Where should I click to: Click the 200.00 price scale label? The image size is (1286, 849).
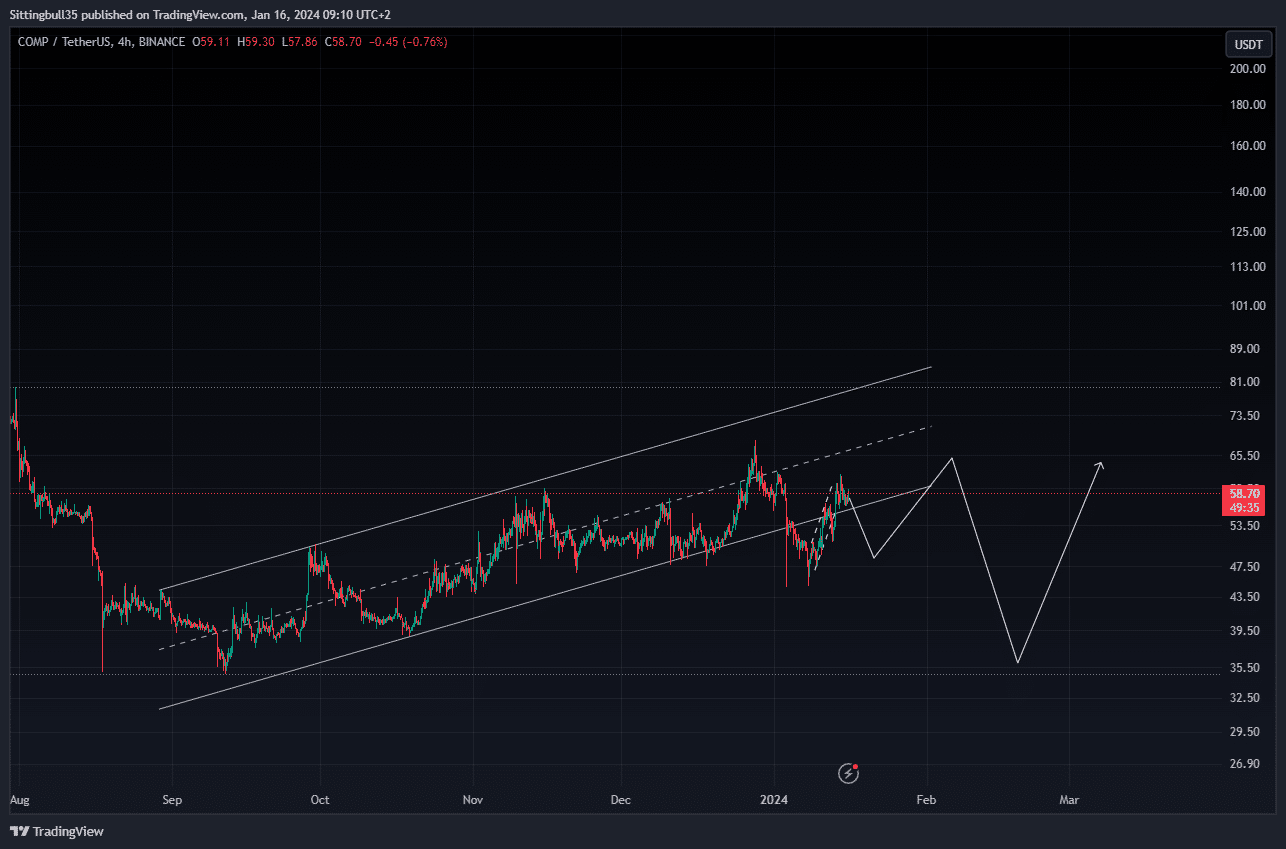point(1246,69)
